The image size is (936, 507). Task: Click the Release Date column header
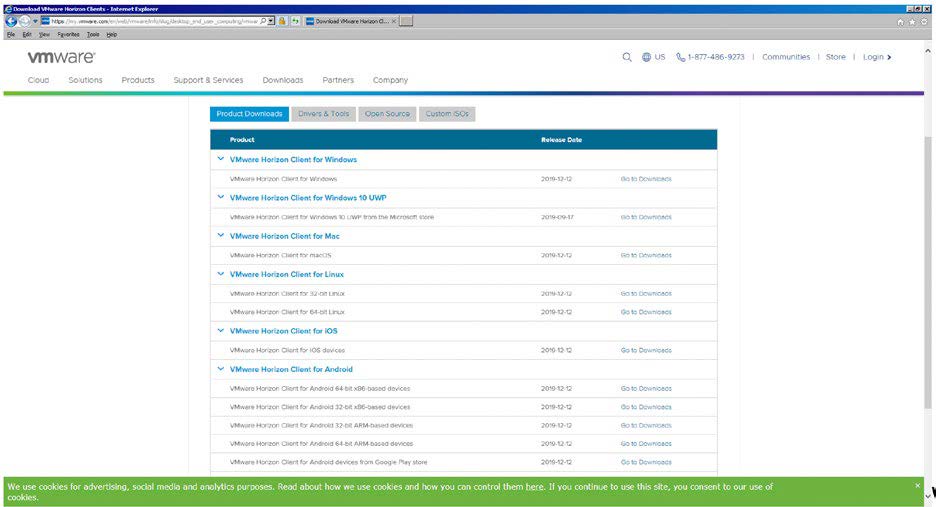coord(561,140)
